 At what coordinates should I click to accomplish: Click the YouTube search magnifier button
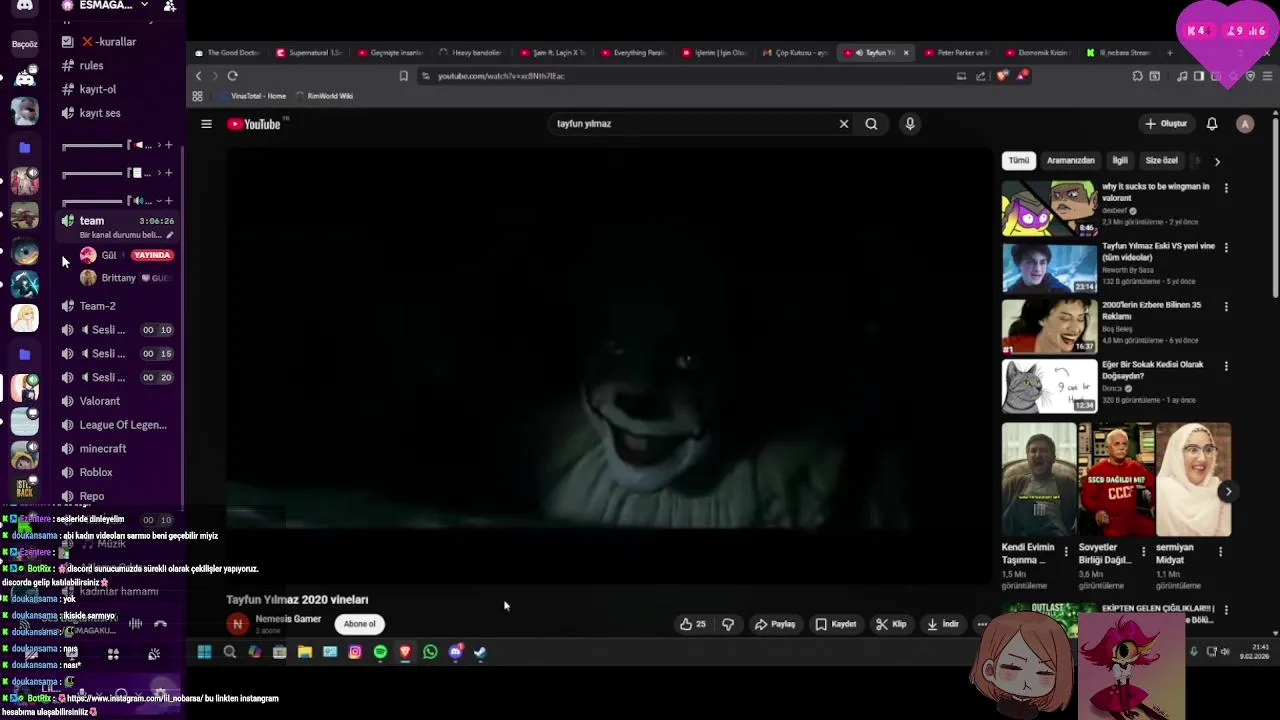coord(871,124)
